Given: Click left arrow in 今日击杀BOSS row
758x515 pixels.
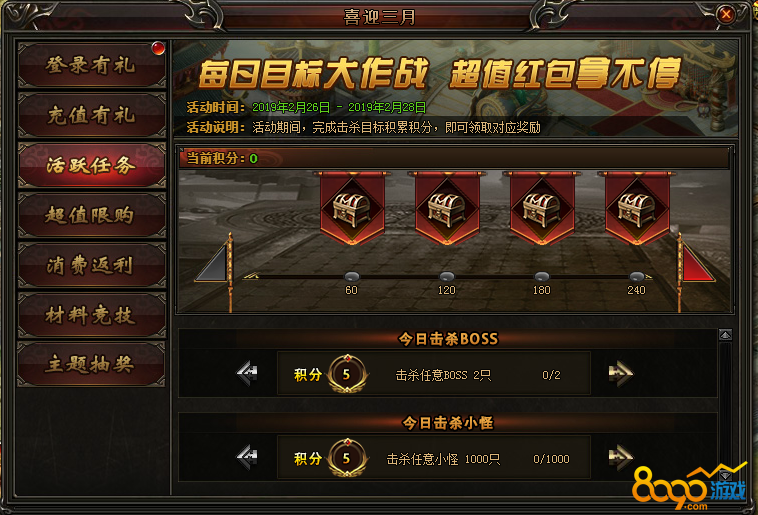Looking at the screenshot, I should pos(247,373).
